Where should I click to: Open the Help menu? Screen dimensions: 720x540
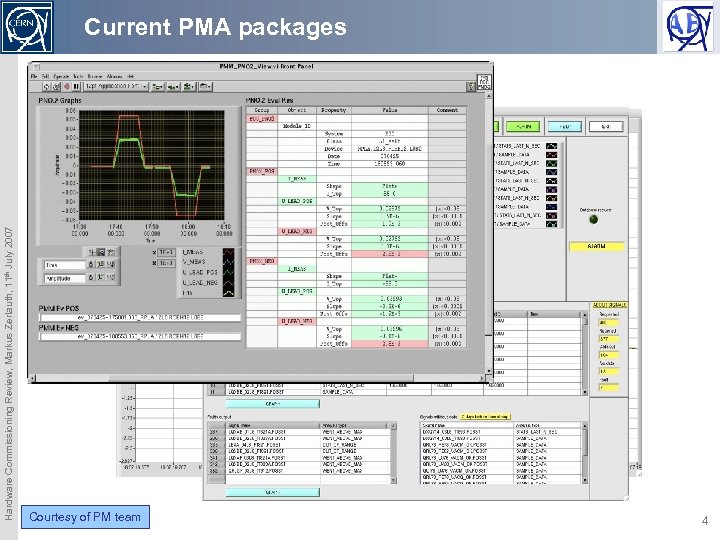click(131, 76)
